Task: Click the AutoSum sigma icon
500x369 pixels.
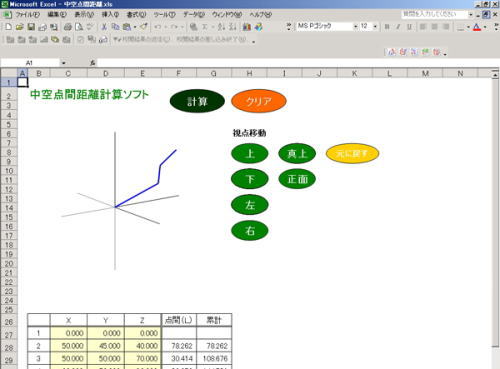Action: (205, 27)
